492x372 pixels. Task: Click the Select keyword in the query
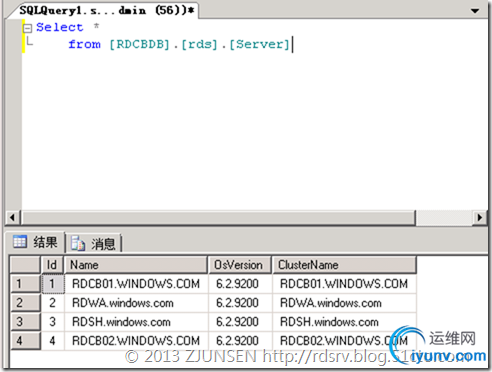pos(60,27)
